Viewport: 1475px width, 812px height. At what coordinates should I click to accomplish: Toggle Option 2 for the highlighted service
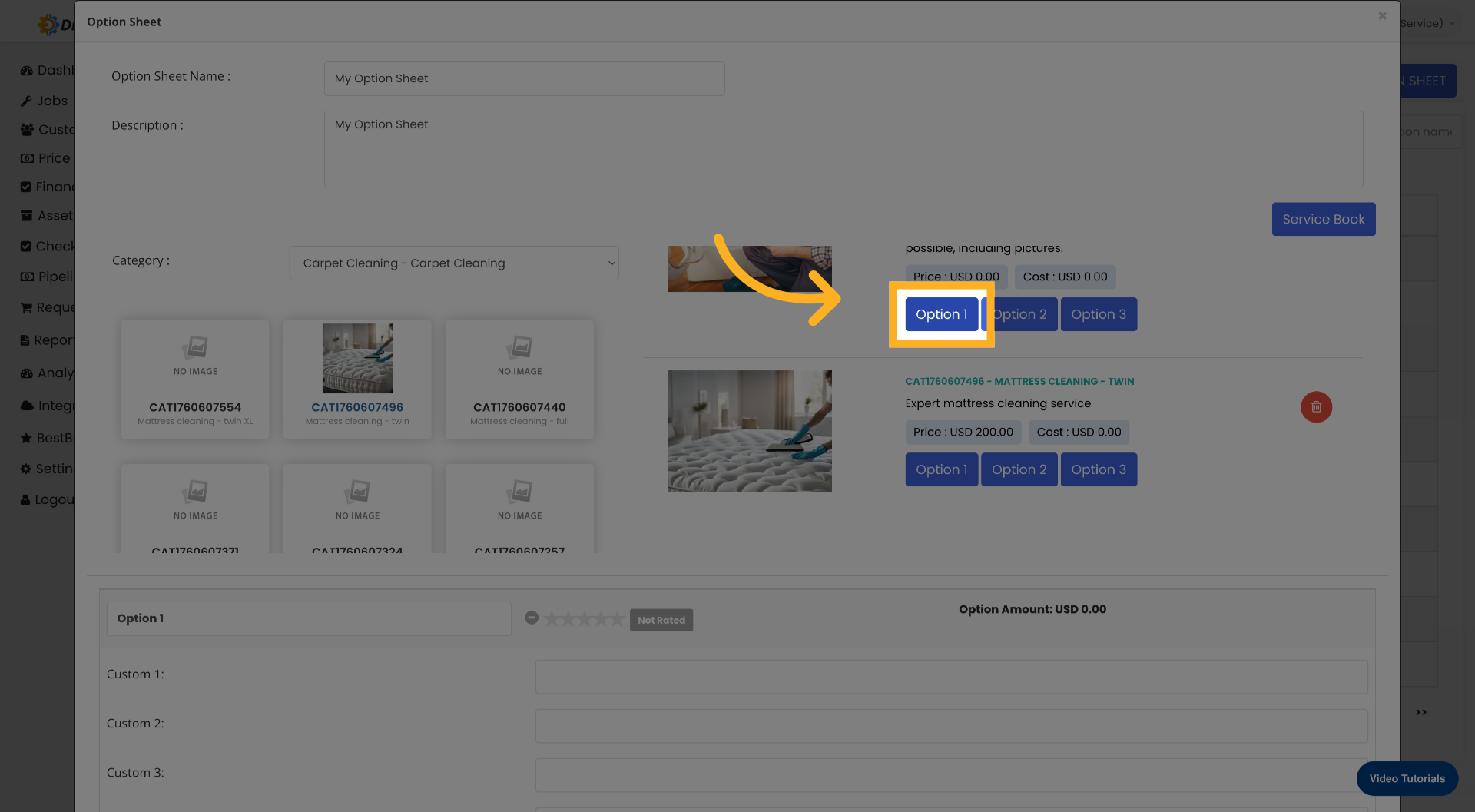point(1019,313)
